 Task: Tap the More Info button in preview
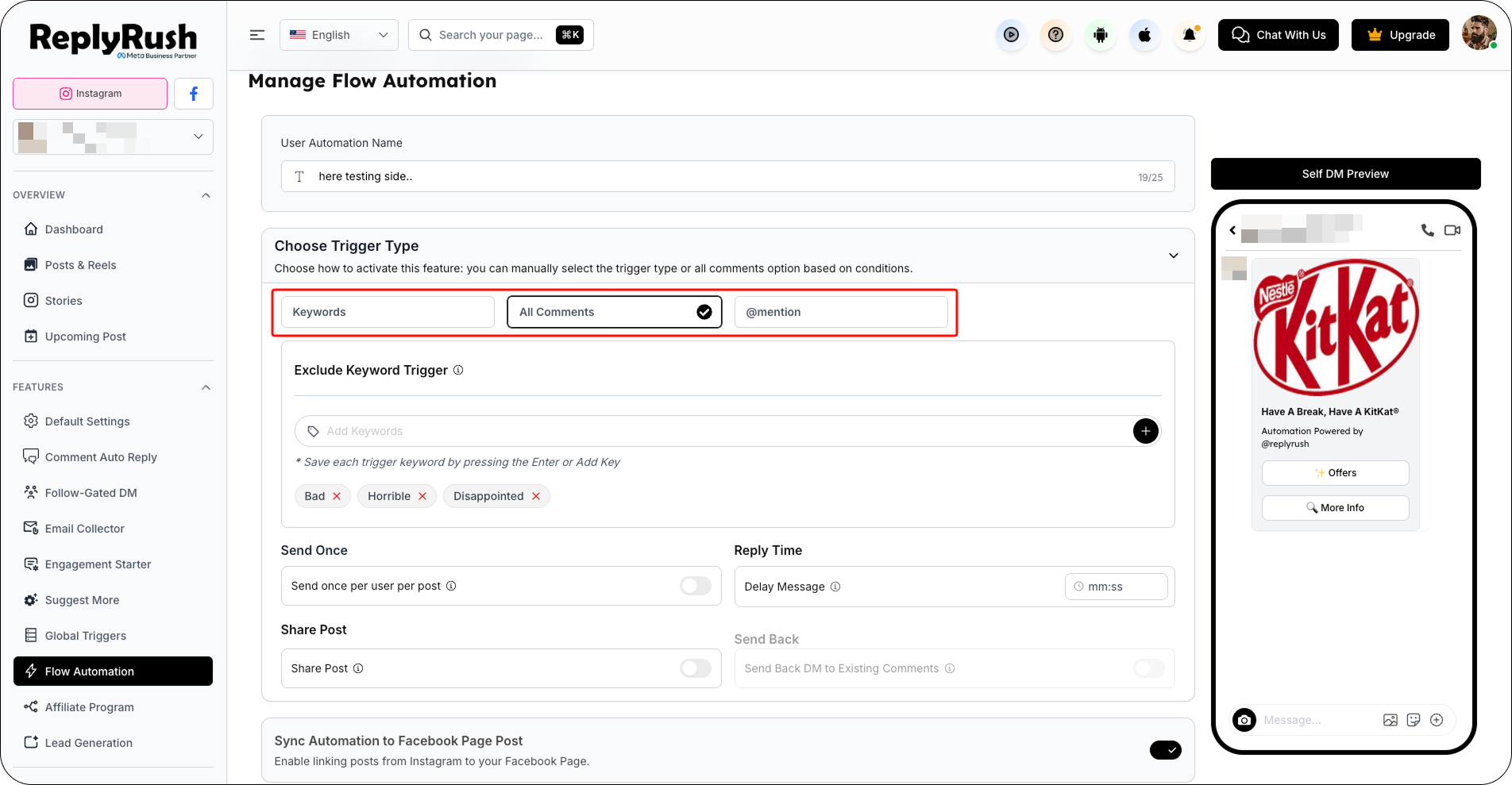point(1336,508)
